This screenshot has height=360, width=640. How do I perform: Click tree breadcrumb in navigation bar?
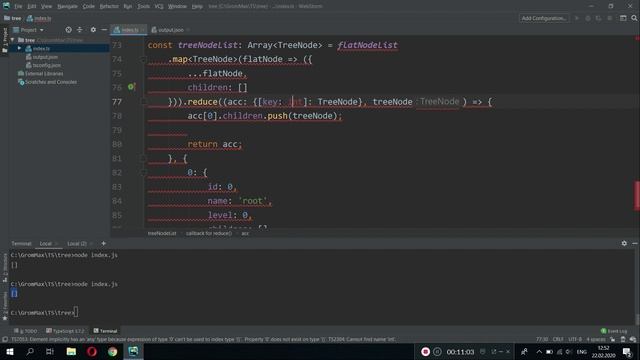pos(13,18)
